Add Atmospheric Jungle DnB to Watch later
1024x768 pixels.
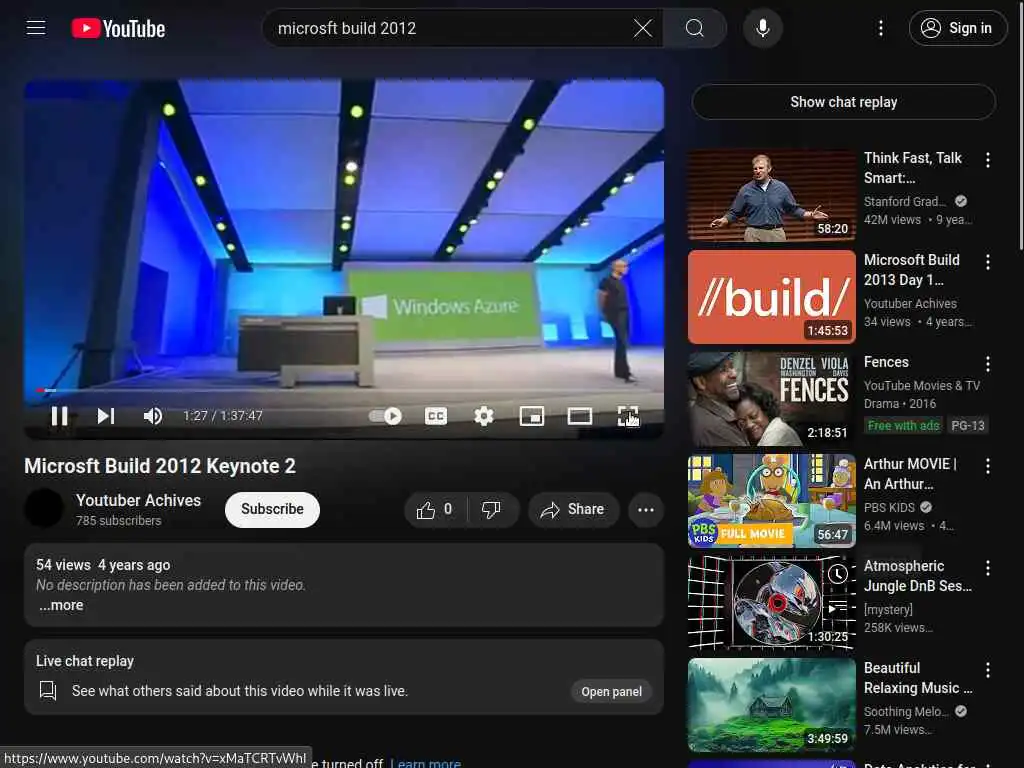838,574
